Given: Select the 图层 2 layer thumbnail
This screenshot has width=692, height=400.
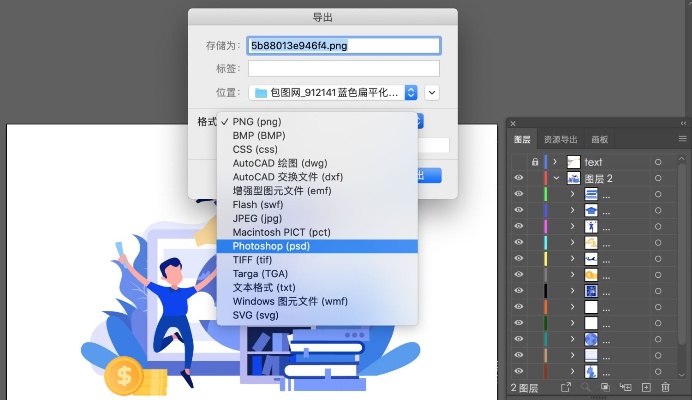Looking at the screenshot, I should tap(574, 178).
